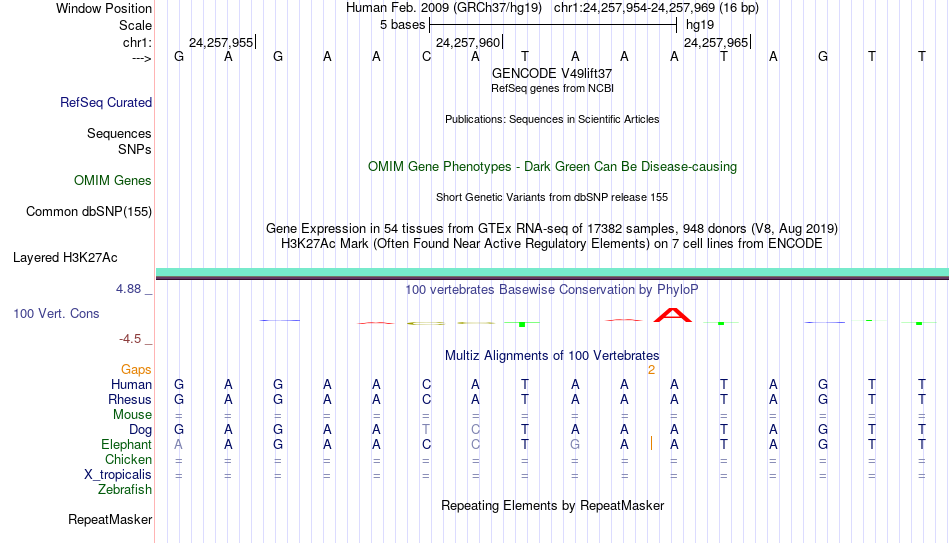Select the Chicken alignment row label
The height and width of the screenshot is (543, 950).
(128, 459)
